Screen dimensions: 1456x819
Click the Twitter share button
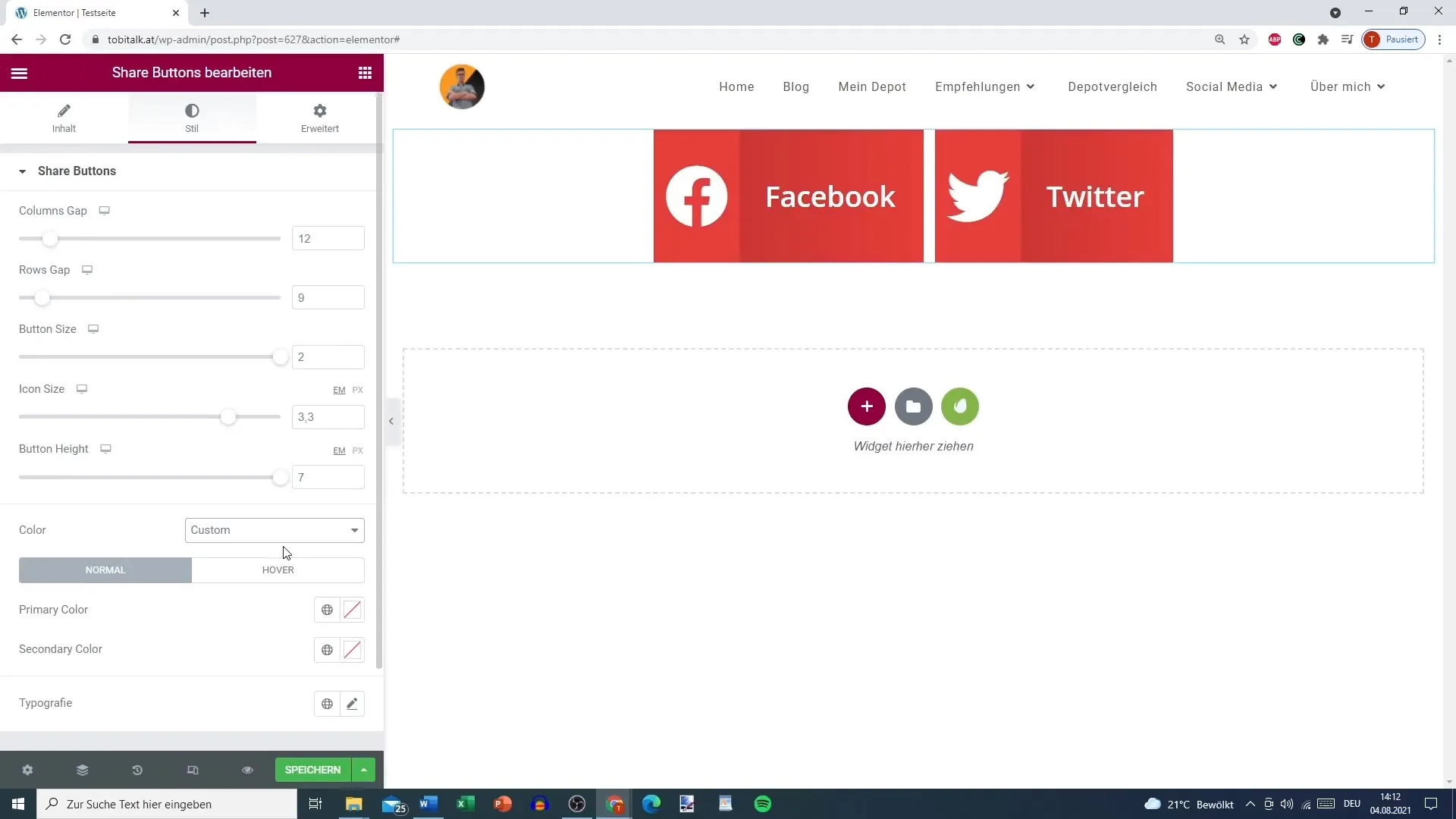tap(1054, 196)
